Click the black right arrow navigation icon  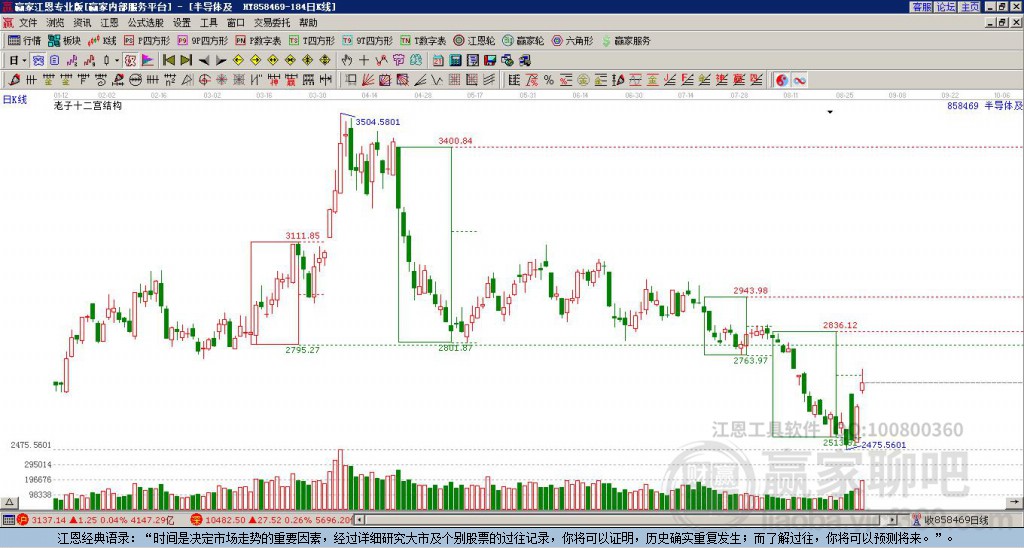221,60
